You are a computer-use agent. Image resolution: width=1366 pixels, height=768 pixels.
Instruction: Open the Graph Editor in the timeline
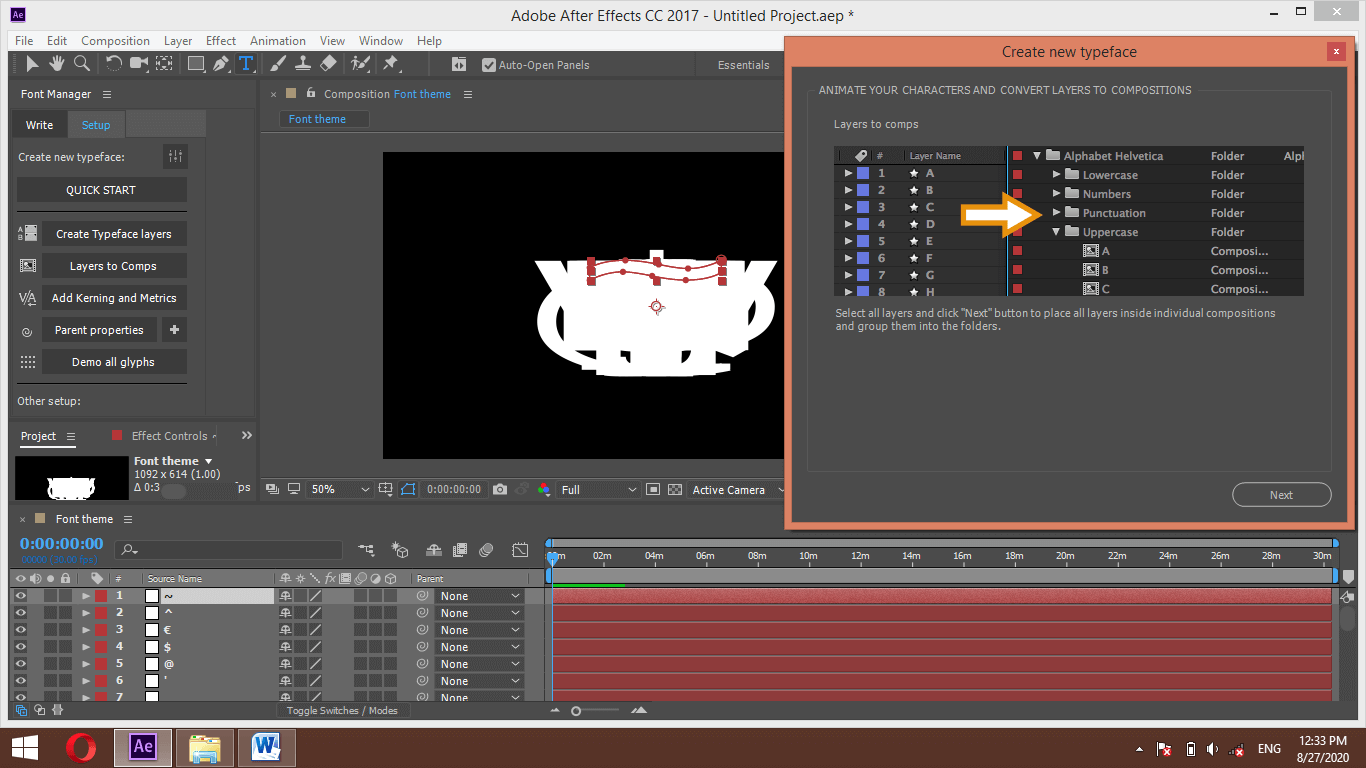click(x=520, y=550)
